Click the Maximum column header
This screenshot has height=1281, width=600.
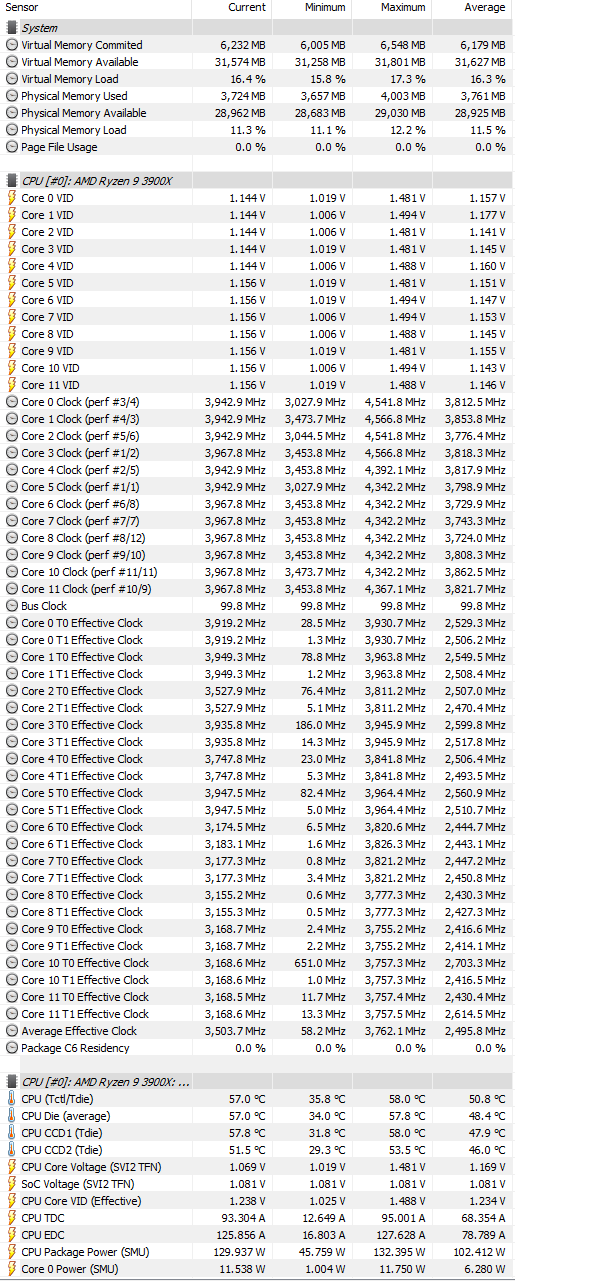(403, 7)
